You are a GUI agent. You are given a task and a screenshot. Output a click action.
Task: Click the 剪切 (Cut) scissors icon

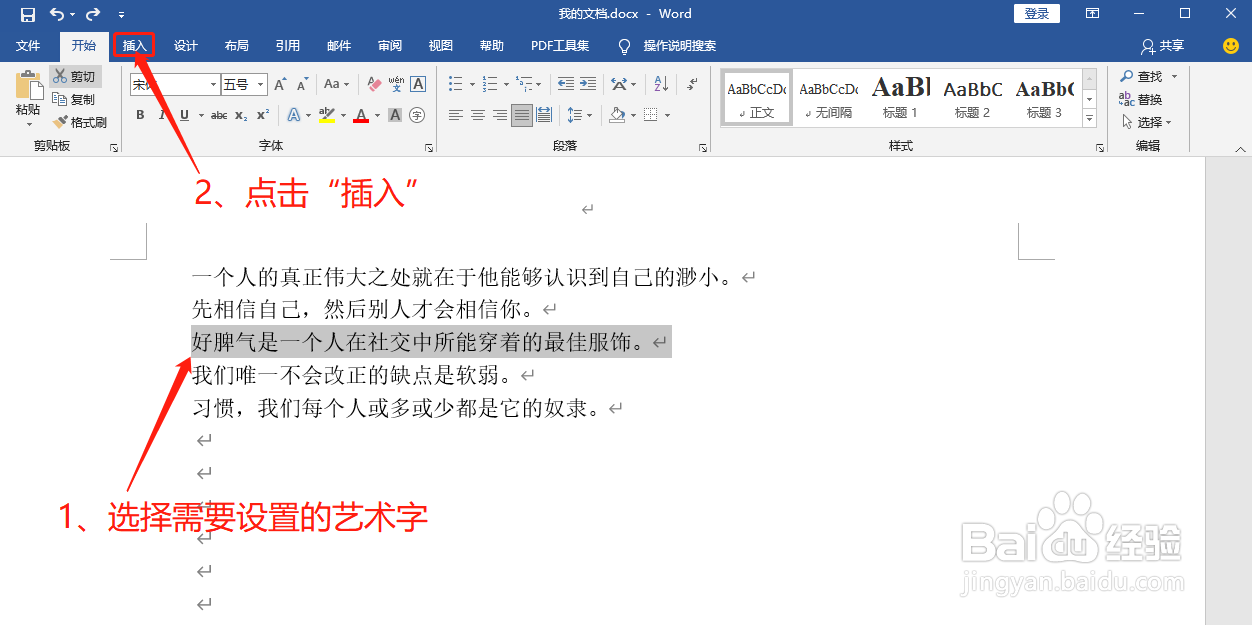(60, 76)
